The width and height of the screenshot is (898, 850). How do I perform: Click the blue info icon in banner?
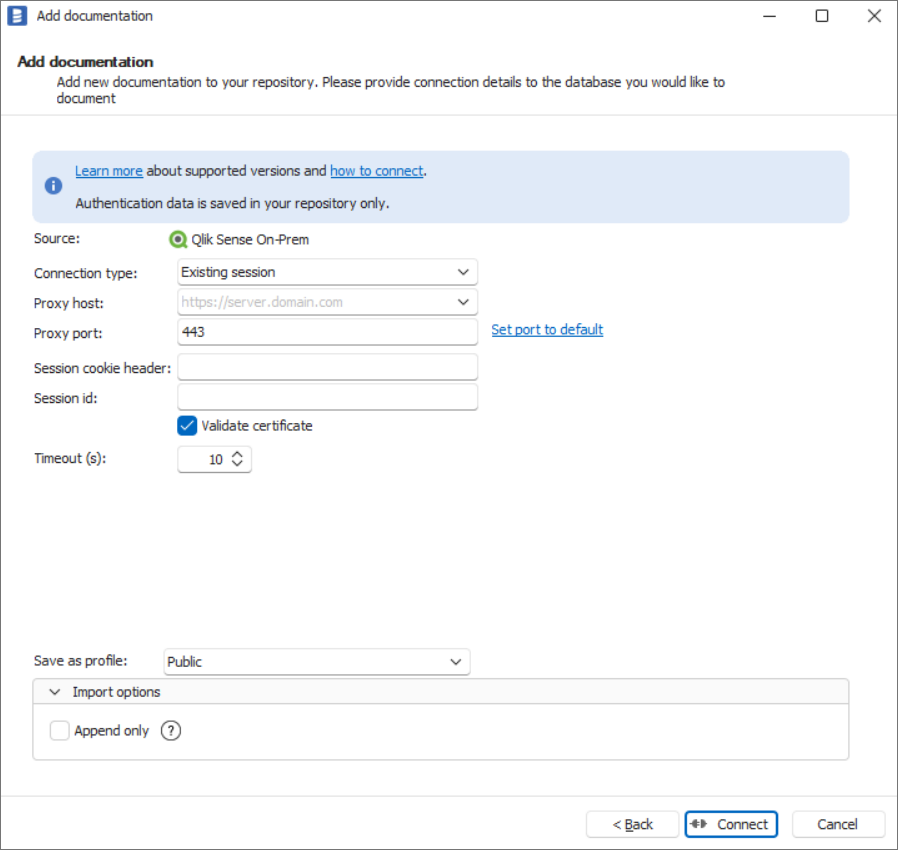point(53,187)
